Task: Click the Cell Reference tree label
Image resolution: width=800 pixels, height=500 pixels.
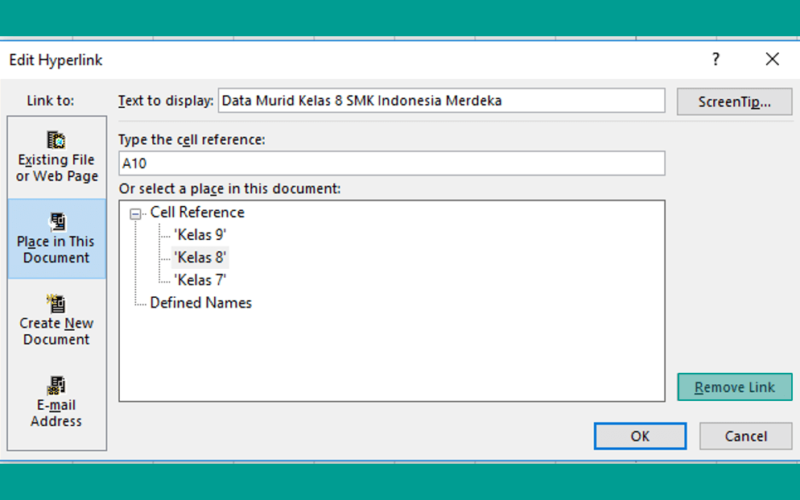Action: (197, 212)
